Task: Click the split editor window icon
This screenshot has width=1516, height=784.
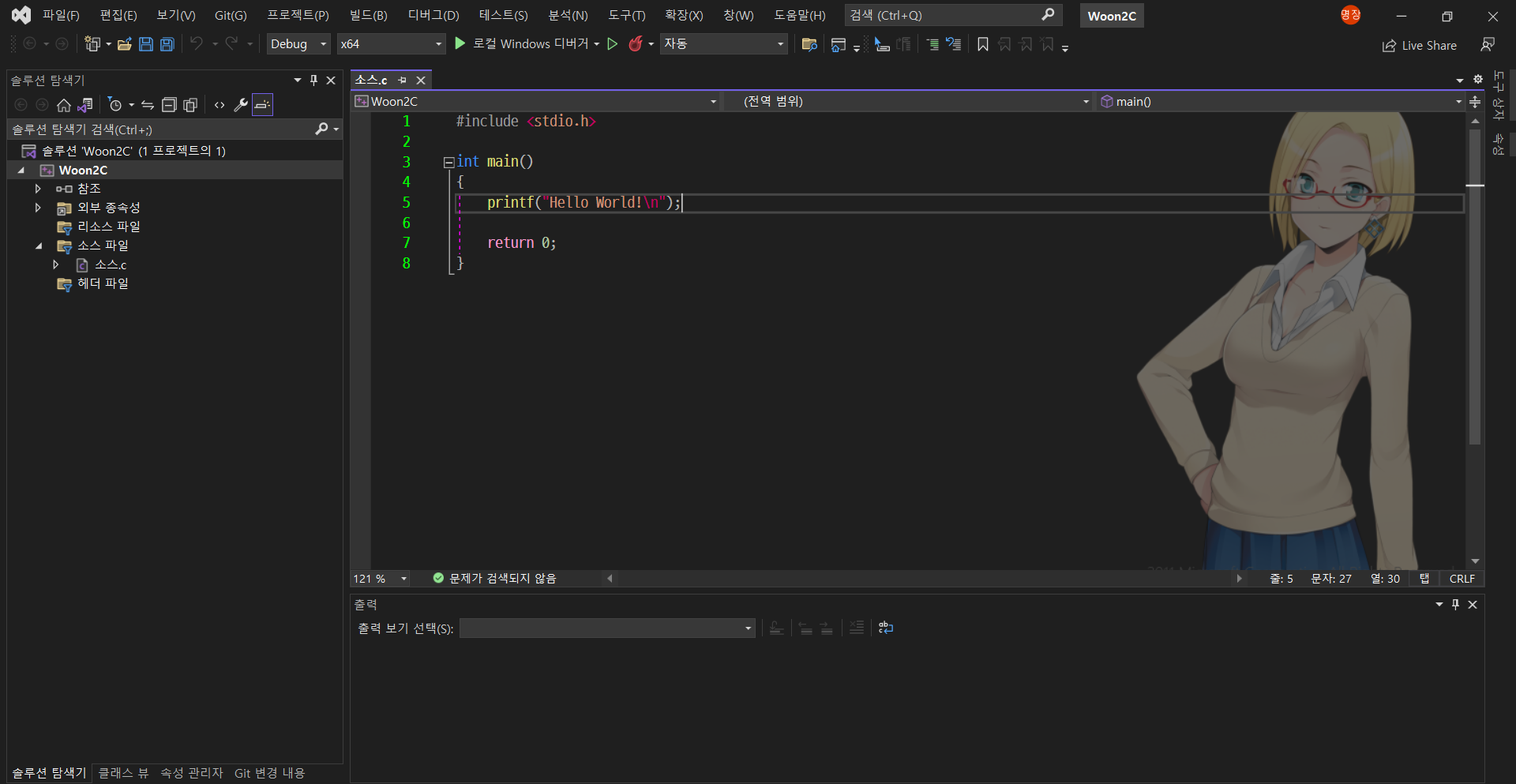Action: pos(1474,102)
